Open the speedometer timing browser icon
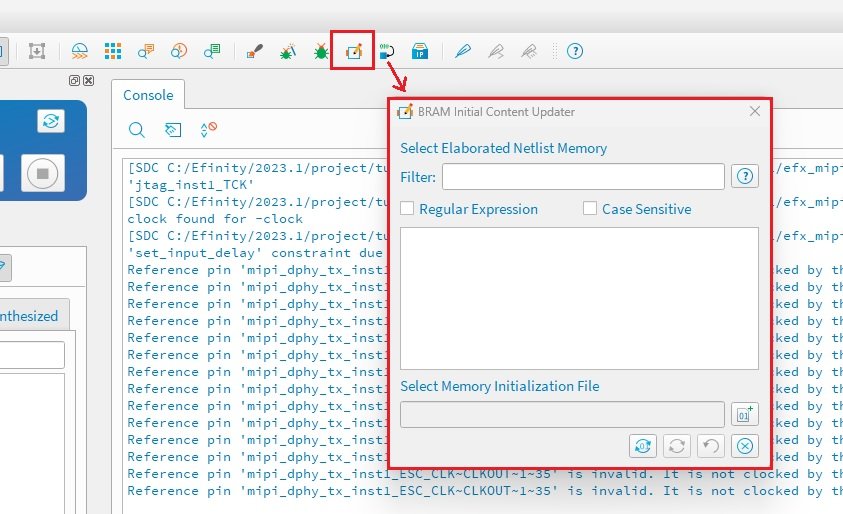The image size is (843, 514). click(x=80, y=51)
